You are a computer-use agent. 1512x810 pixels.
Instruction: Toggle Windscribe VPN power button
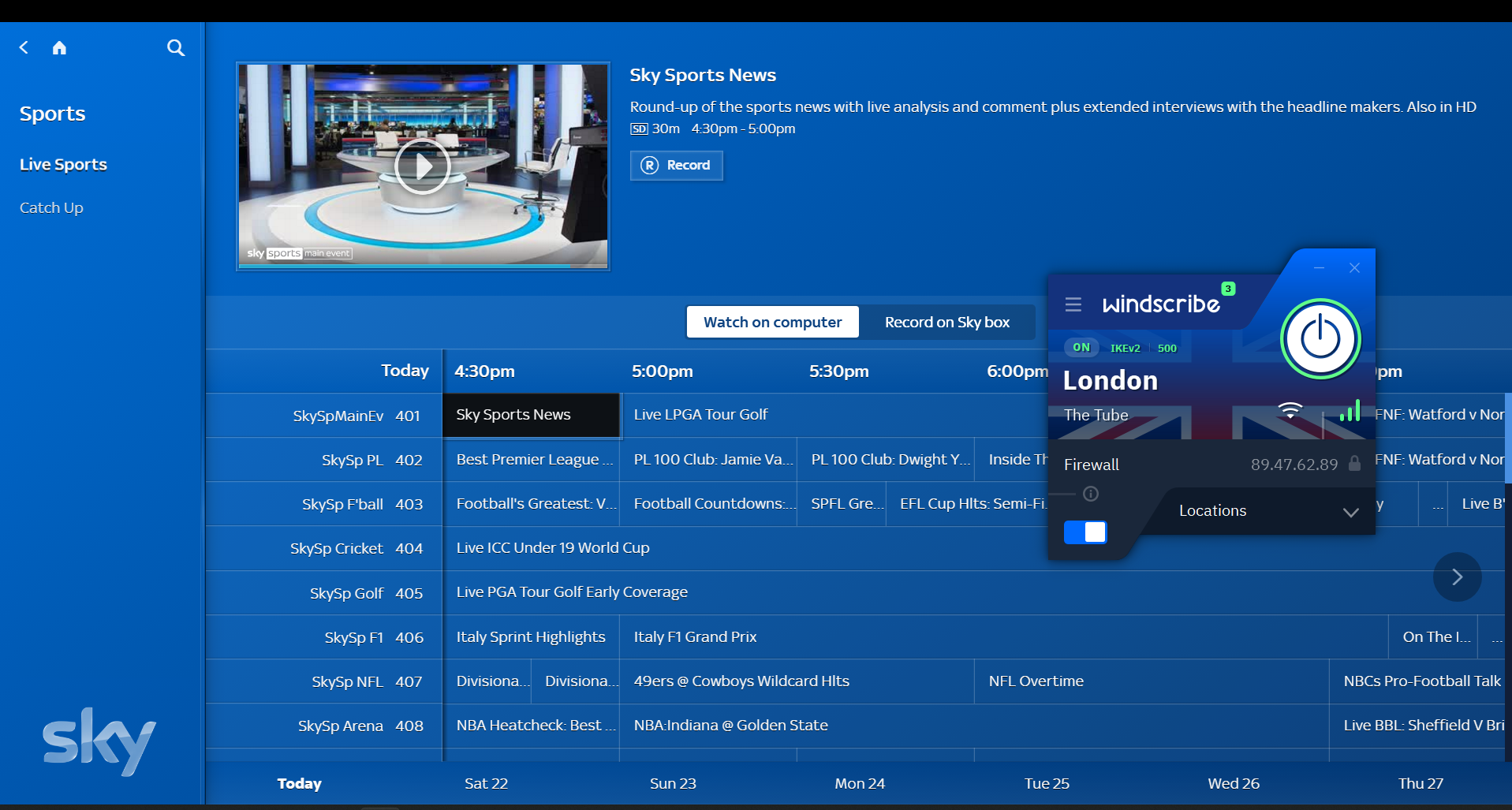tap(1320, 339)
